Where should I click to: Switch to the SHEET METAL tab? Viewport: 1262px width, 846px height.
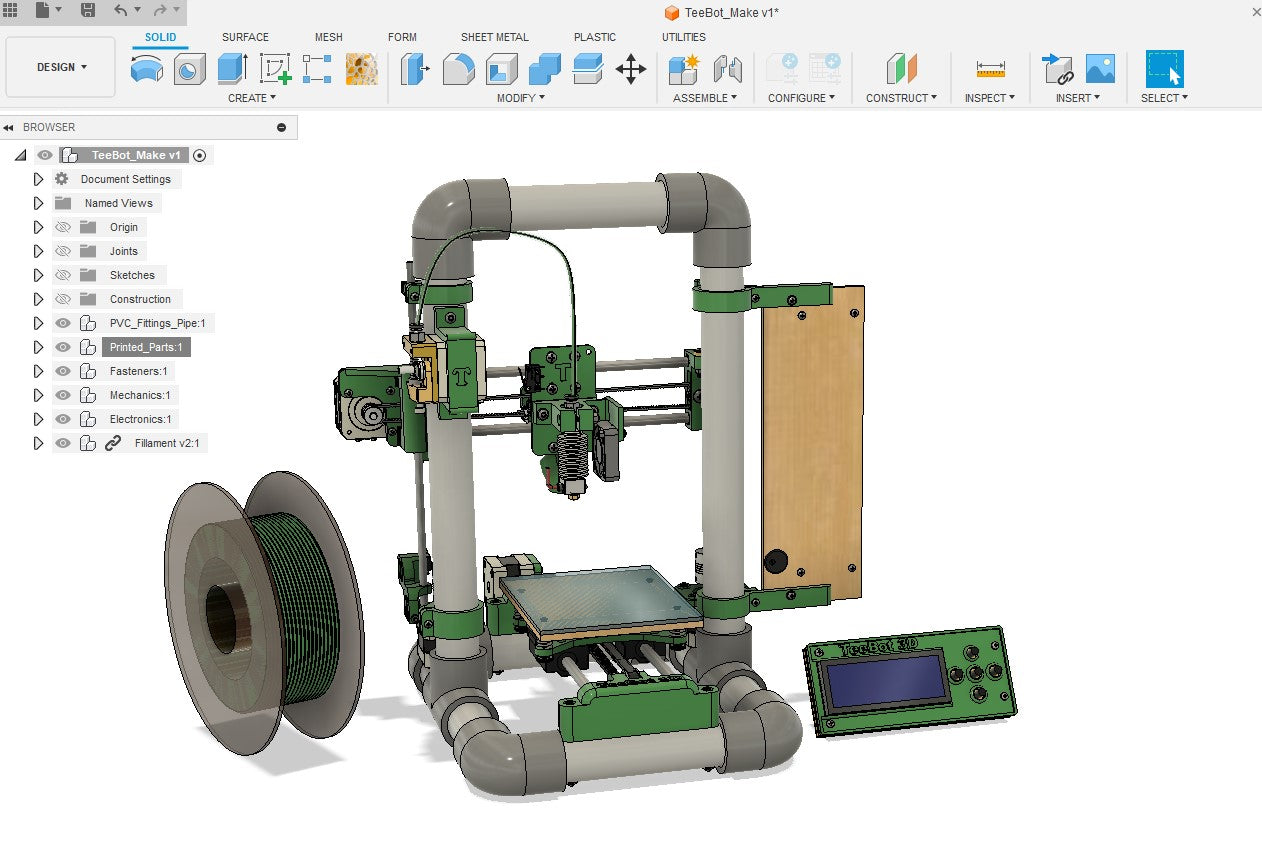[x=495, y=37]
